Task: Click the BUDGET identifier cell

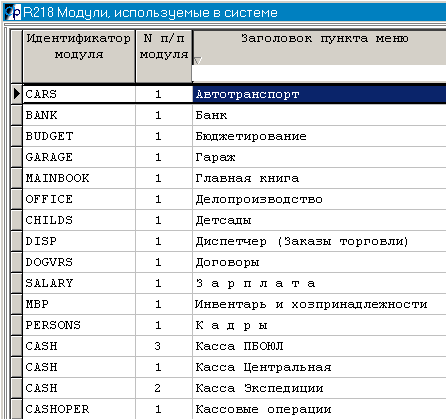Action: 79,136
